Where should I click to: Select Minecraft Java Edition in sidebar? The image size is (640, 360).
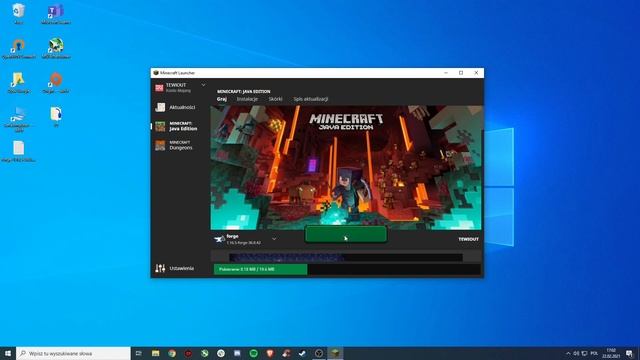(x=176, y=126)
